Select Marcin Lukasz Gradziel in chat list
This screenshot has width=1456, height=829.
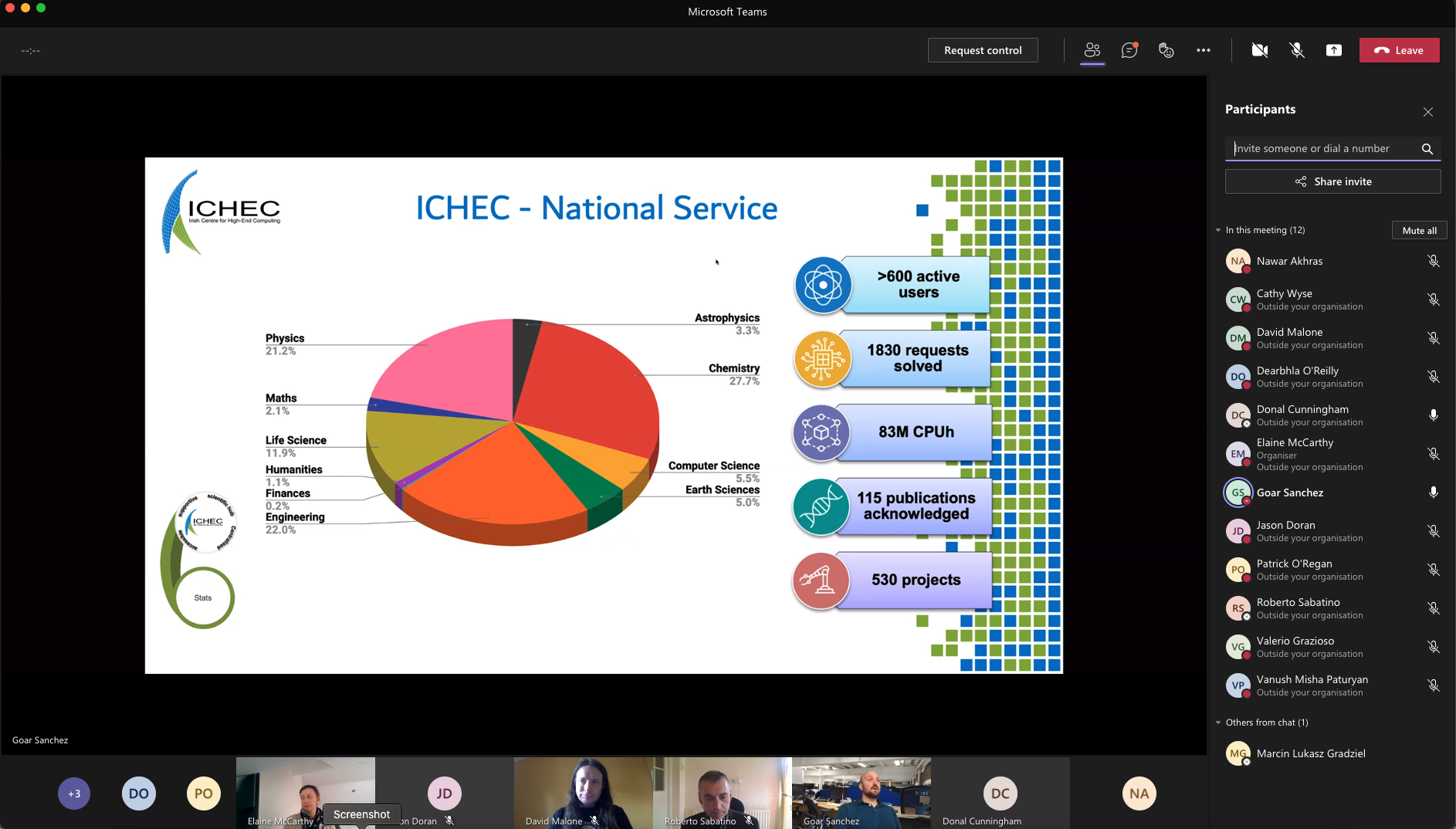point(1332,753)
